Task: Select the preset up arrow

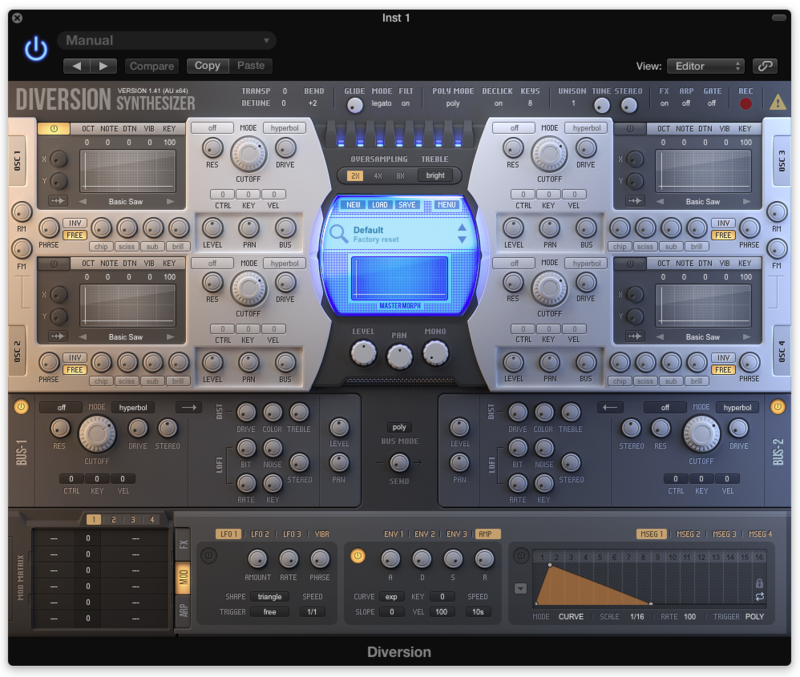Action: pos(462,228)
